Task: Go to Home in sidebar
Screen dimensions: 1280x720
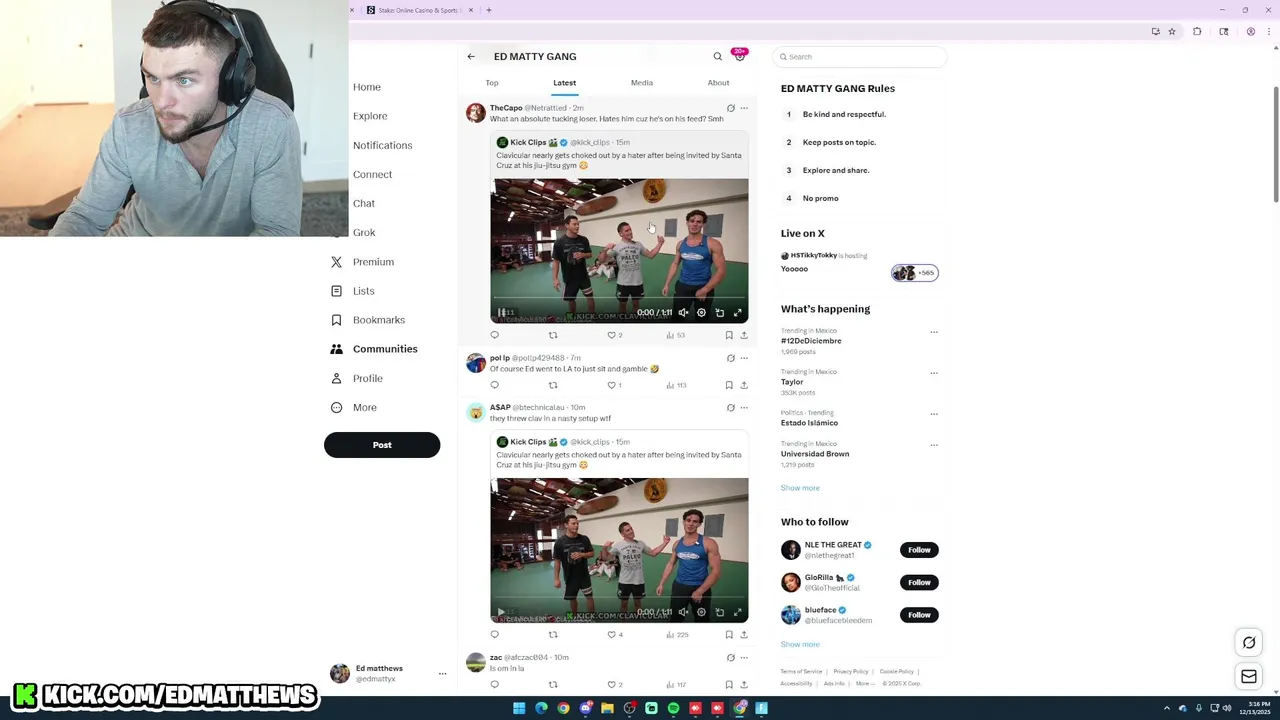Action: click(x=367, y=87)
